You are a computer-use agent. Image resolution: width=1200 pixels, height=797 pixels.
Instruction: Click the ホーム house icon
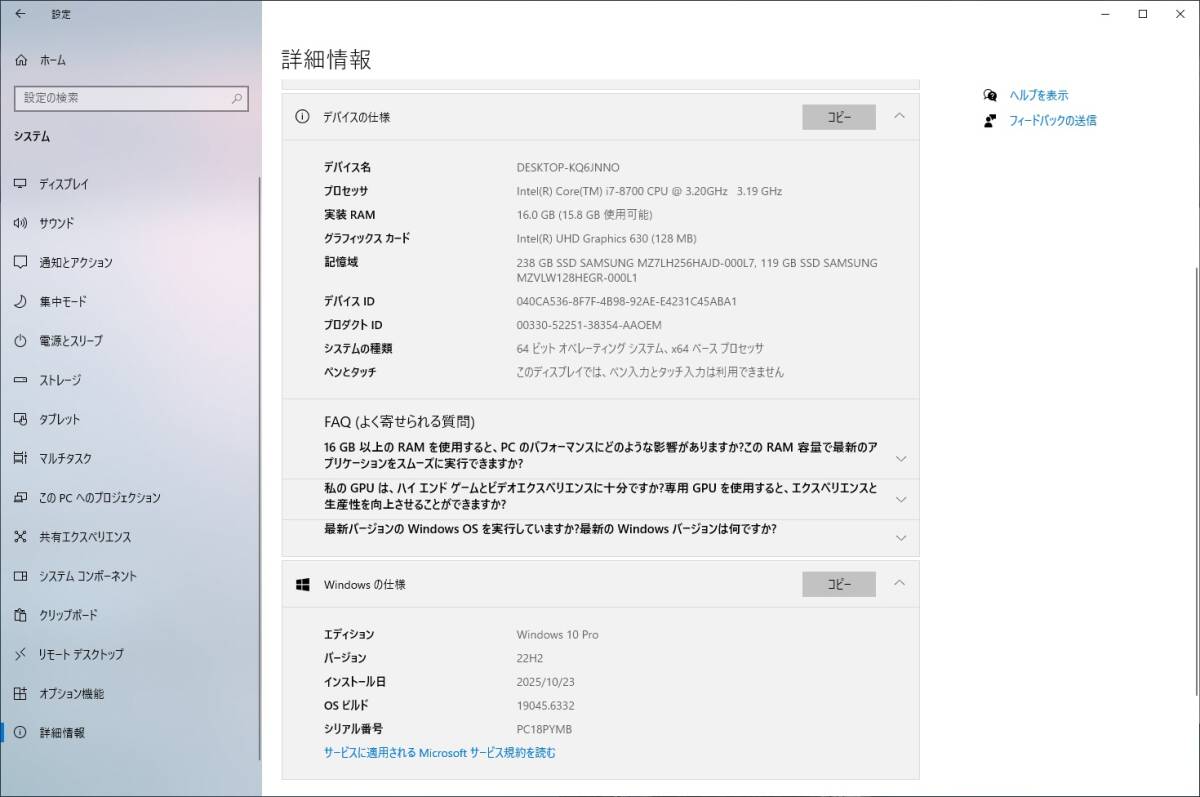click(20, 60)
